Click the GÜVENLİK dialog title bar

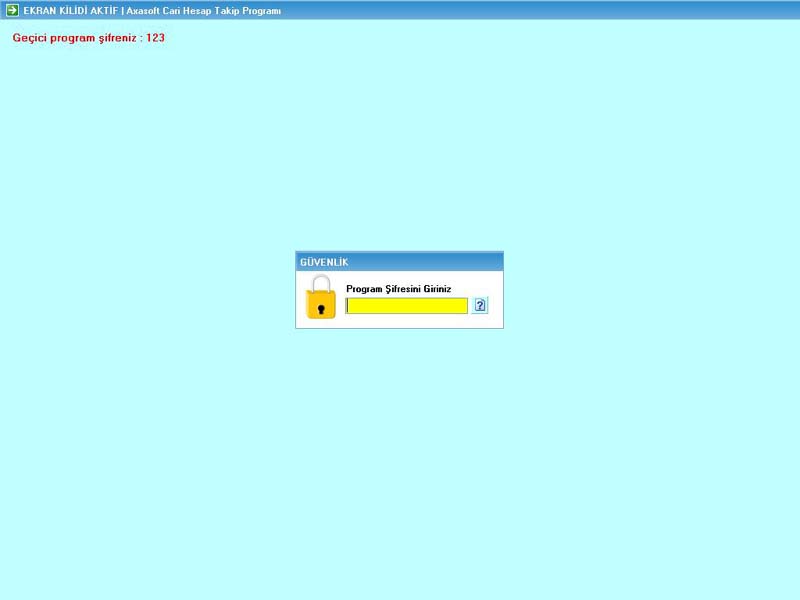point(399,262)
